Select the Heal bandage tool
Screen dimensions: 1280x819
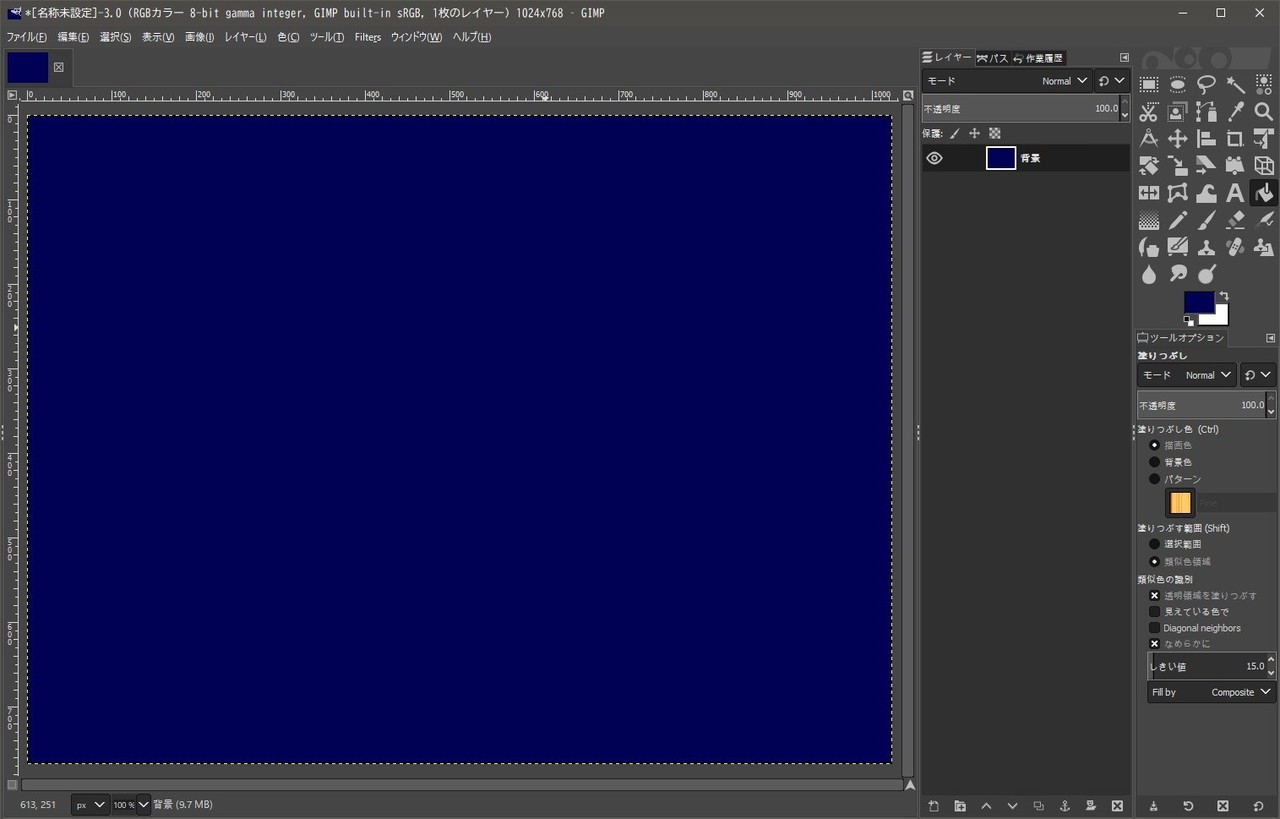(x=1236, y=247)
